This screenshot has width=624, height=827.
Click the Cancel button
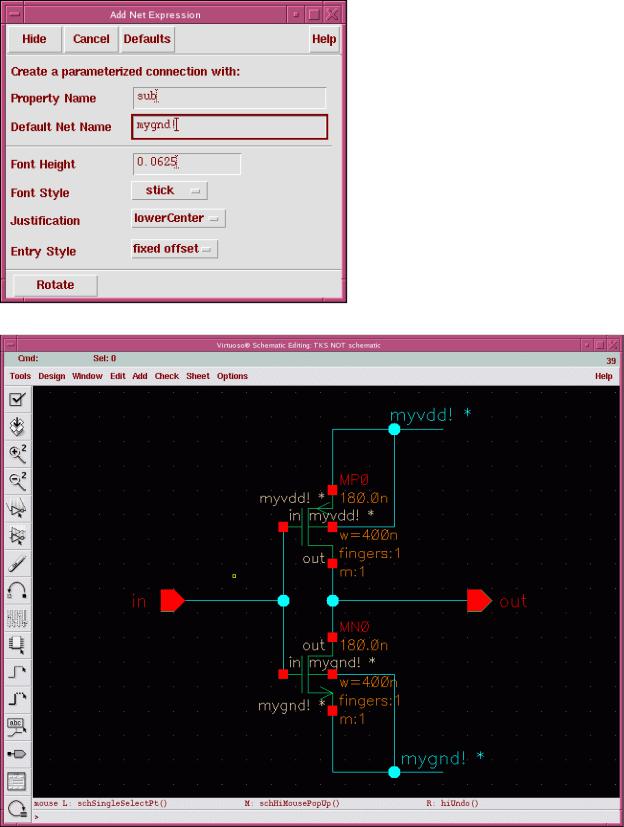(x=91, y=39)
